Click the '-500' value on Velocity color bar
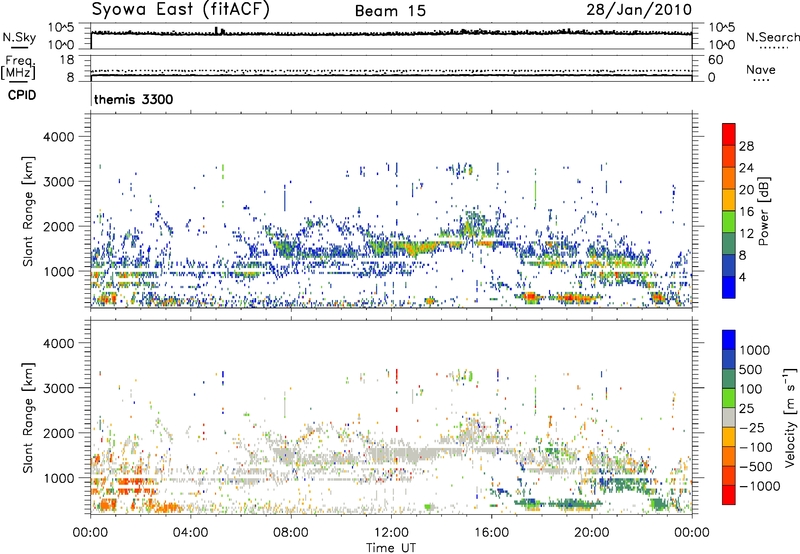 point(756,467)
